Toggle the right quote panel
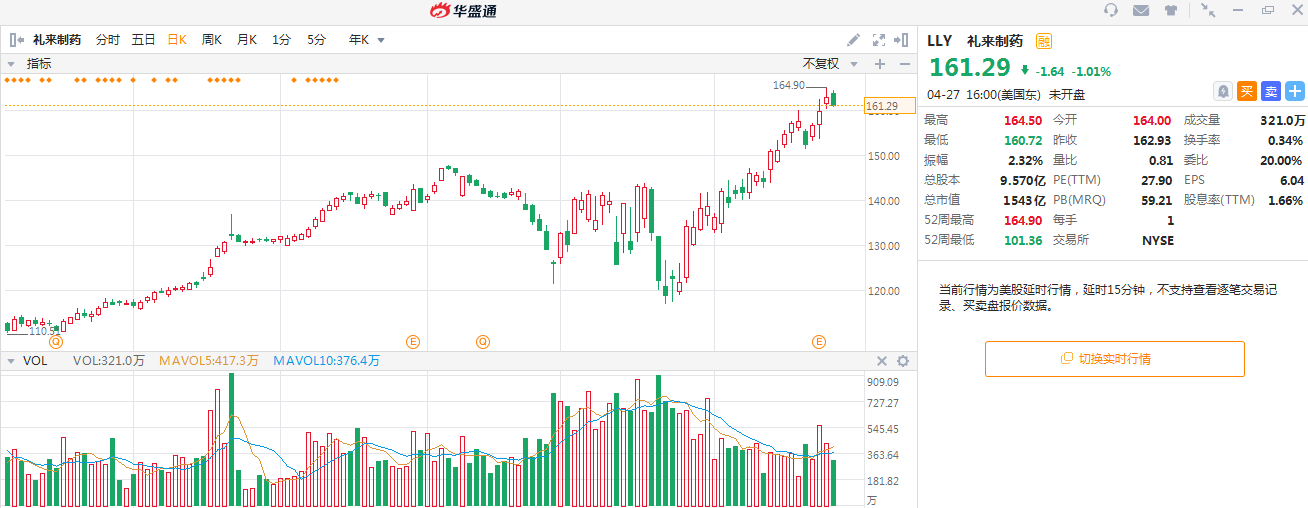The height and width of the screenshot is (508, 1308). coord(905,40)
